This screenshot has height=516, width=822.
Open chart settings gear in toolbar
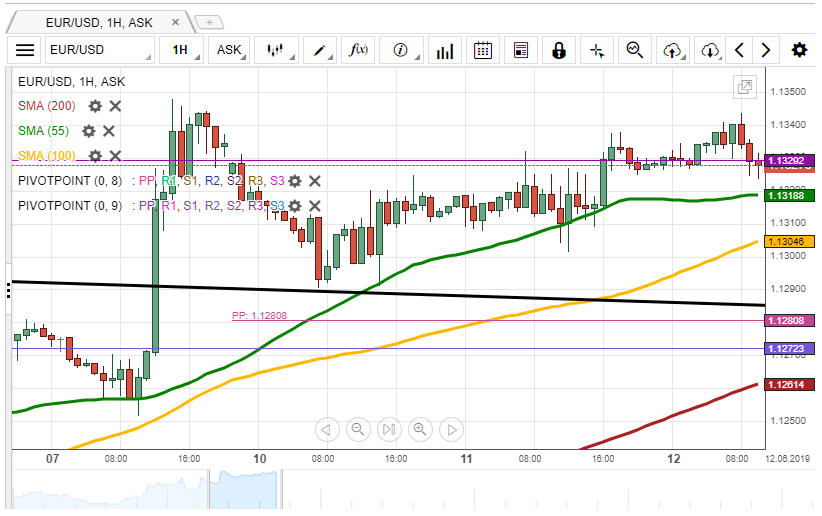[x=799, y=50]
